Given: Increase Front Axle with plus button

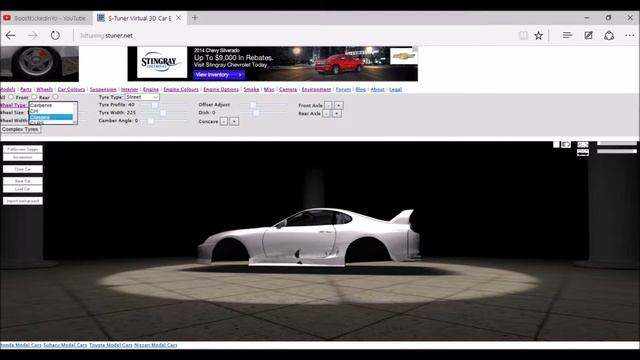Looking at the screenshot, I should pos(338,105).
